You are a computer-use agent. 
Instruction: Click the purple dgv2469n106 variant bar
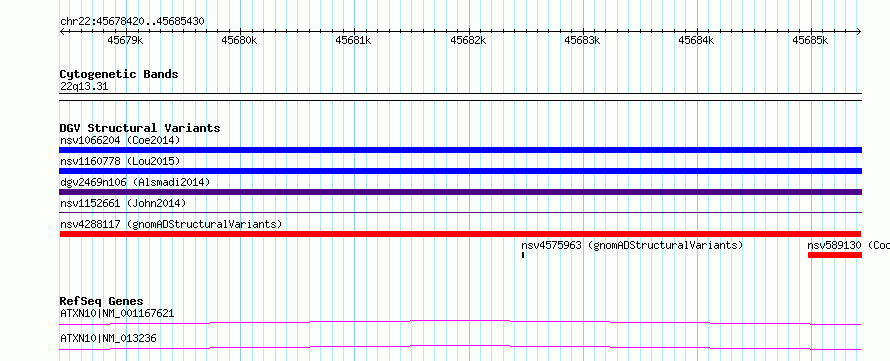pyautogui.click(x=460, y=192)
